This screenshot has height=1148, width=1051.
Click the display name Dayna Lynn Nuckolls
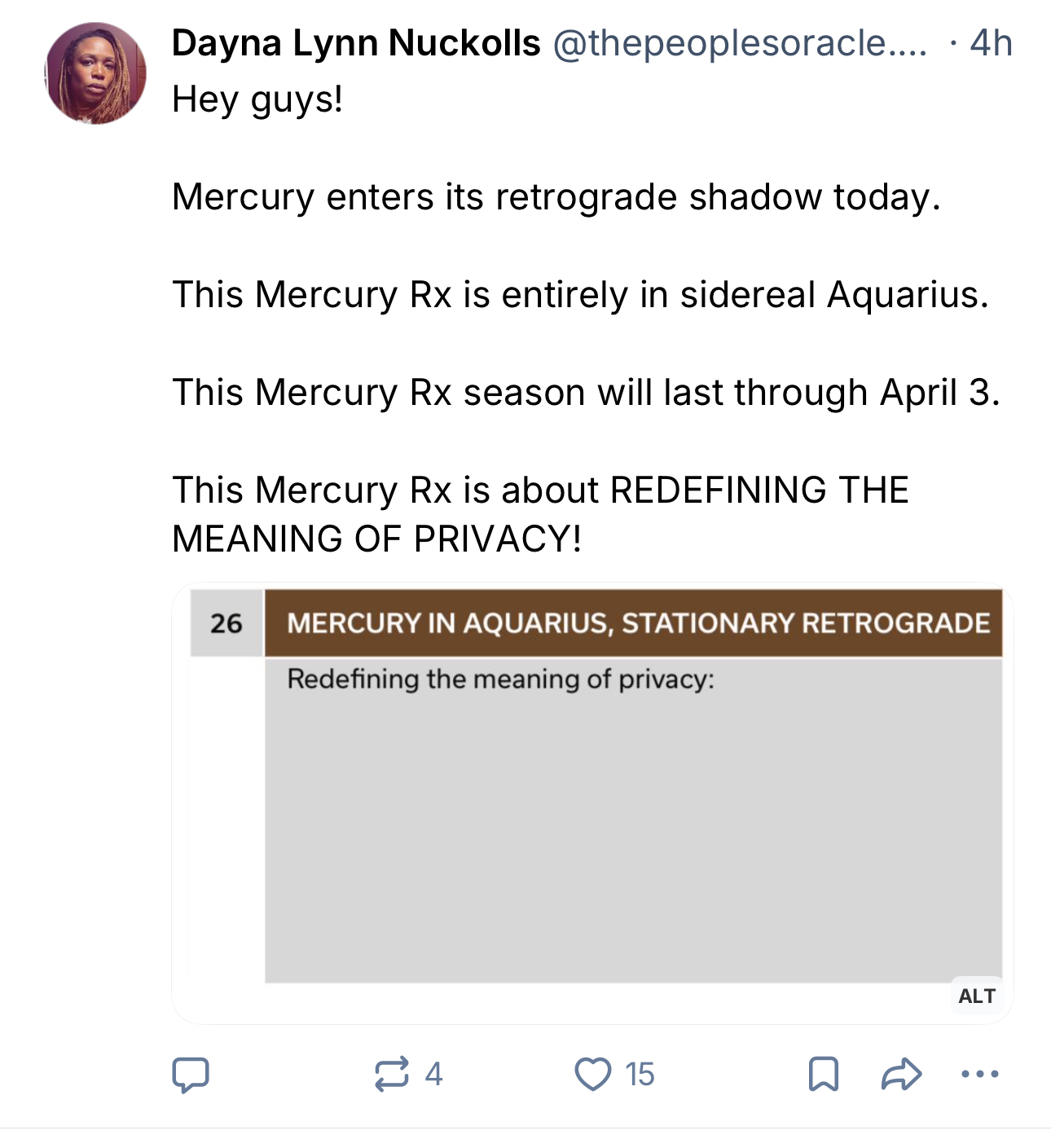[356, 43]
